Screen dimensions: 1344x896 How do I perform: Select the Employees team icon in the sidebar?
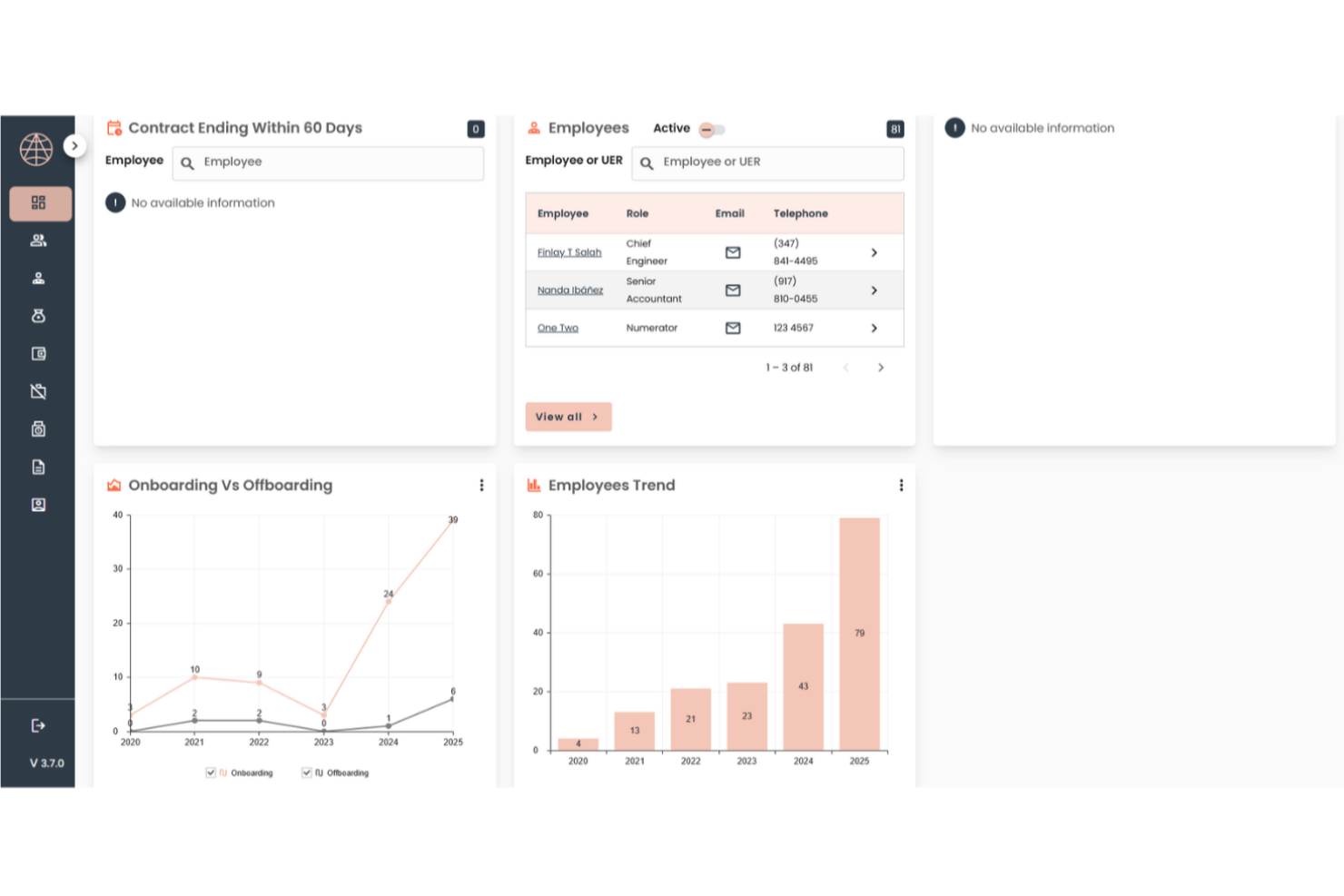click(x=38, y=240)
